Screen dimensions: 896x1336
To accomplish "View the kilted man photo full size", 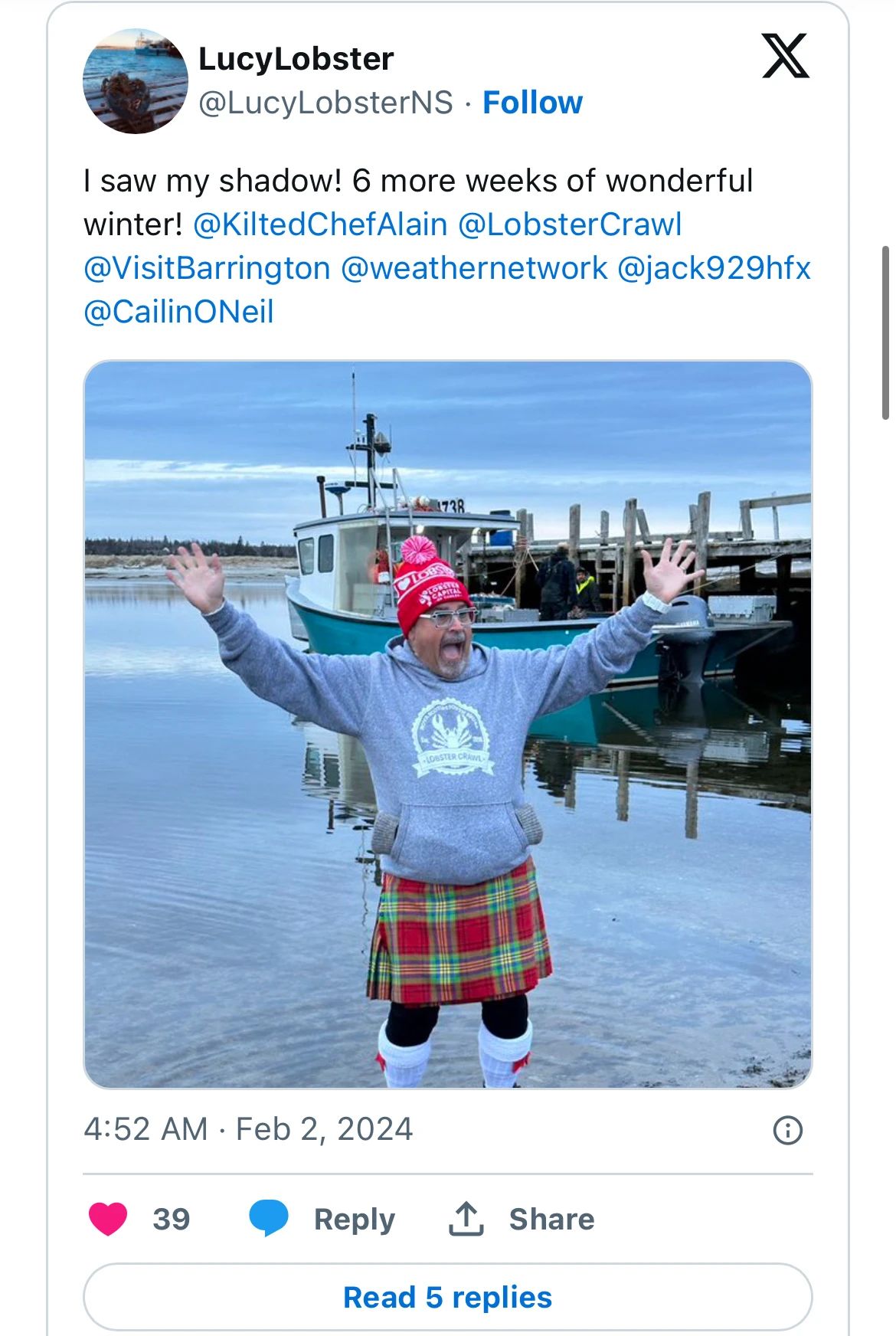I will (x=448, y=724).
